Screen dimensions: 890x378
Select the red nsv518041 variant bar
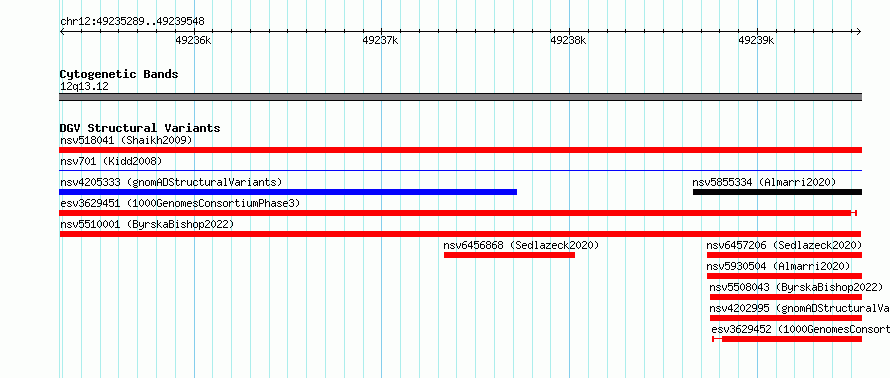[460, 150]
